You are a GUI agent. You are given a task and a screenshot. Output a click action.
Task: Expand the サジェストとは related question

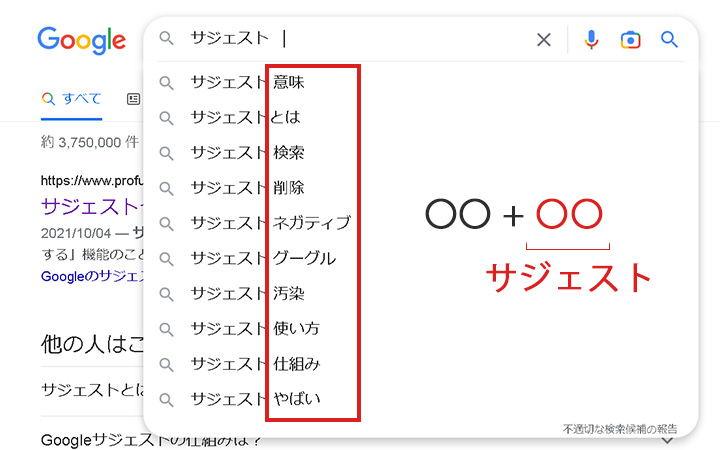[92, 390]
